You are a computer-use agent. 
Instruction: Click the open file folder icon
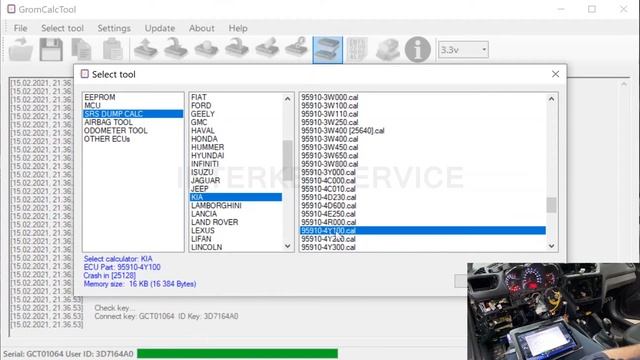point(20,50)
